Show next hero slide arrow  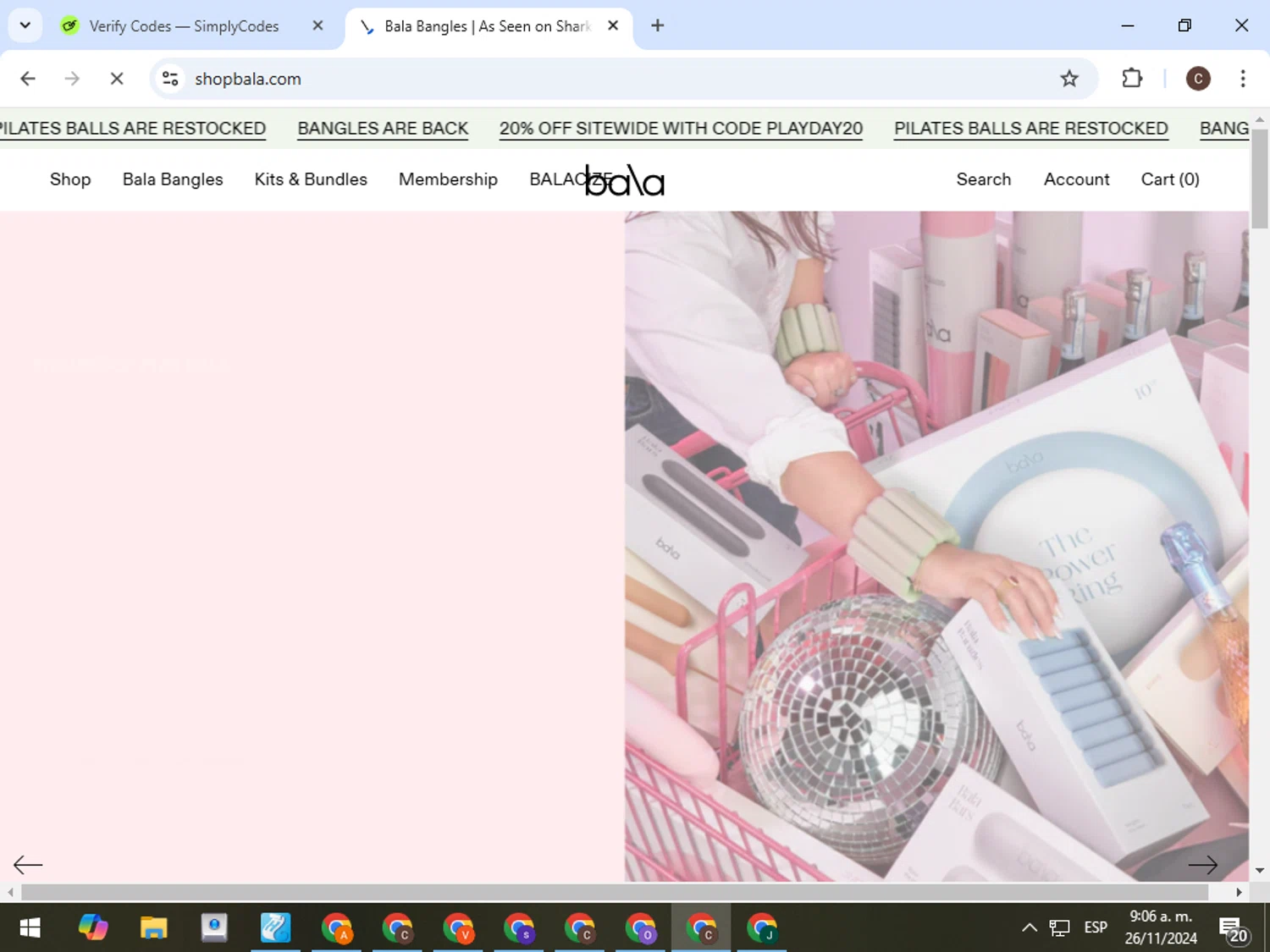click(x=1202, y=865)
